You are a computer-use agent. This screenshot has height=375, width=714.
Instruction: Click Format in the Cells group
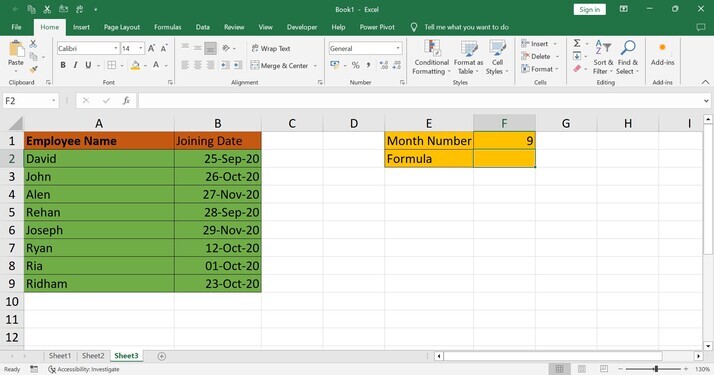(540, 69)
